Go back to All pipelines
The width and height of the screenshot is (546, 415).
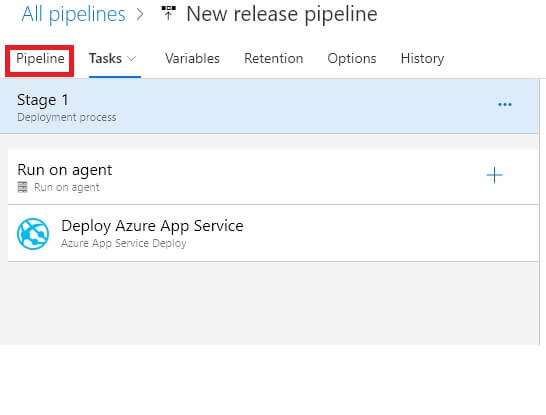(73, 14)
